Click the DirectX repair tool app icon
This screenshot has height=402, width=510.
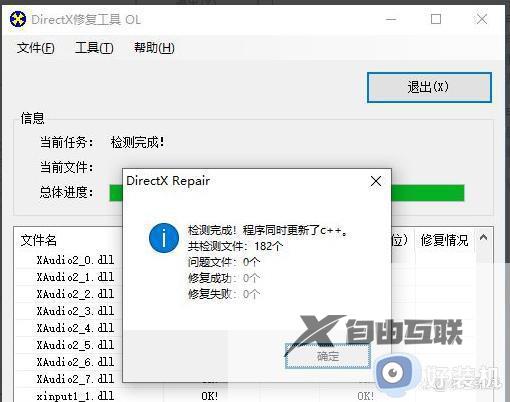[18, 19]
